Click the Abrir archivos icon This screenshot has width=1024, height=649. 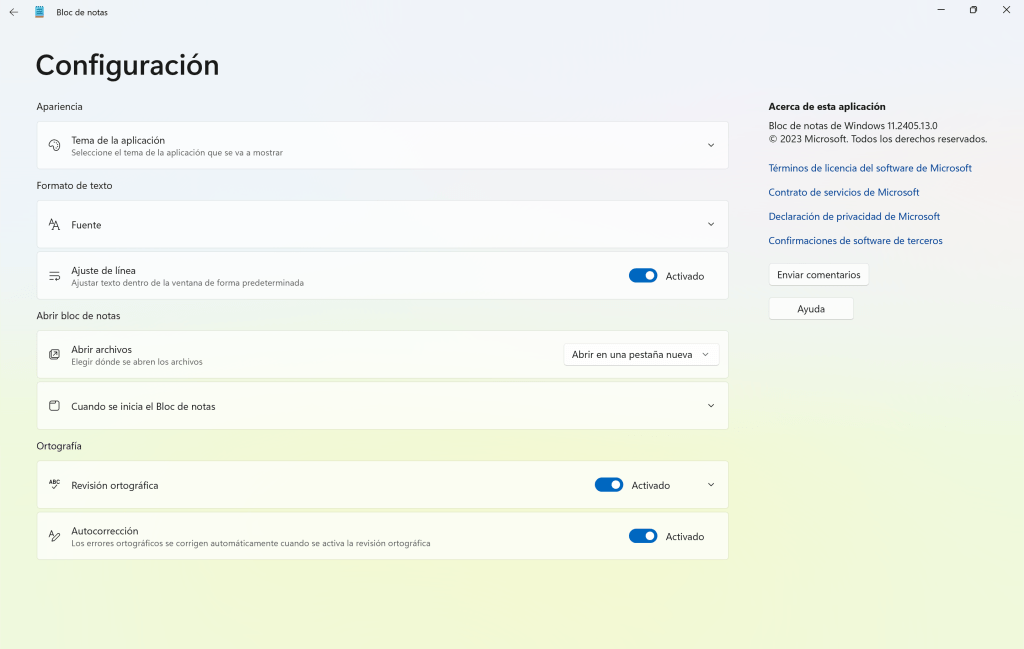55,355
